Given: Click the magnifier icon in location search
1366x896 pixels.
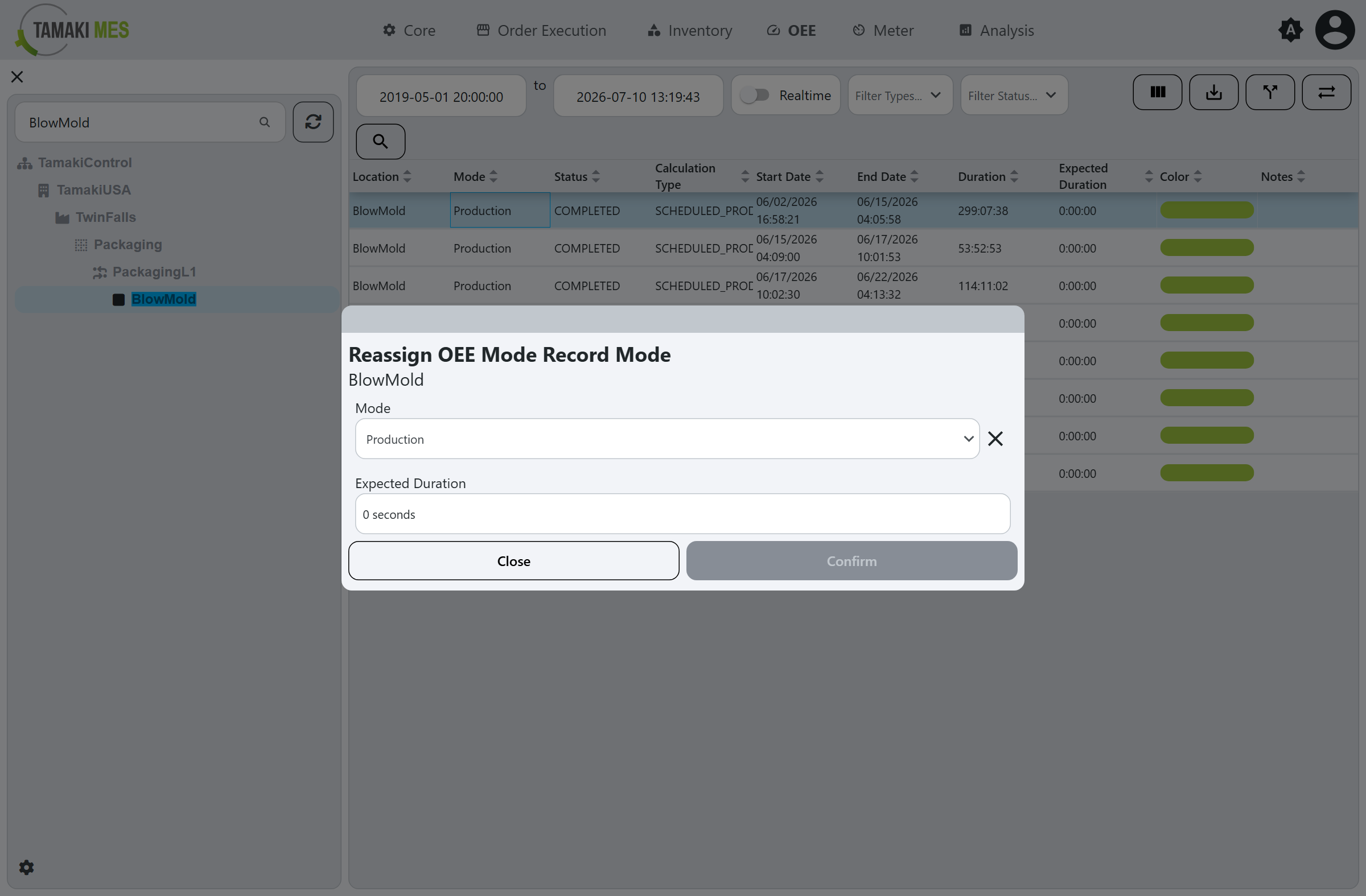Looking at the screenshot, I should tap(265, 122).
